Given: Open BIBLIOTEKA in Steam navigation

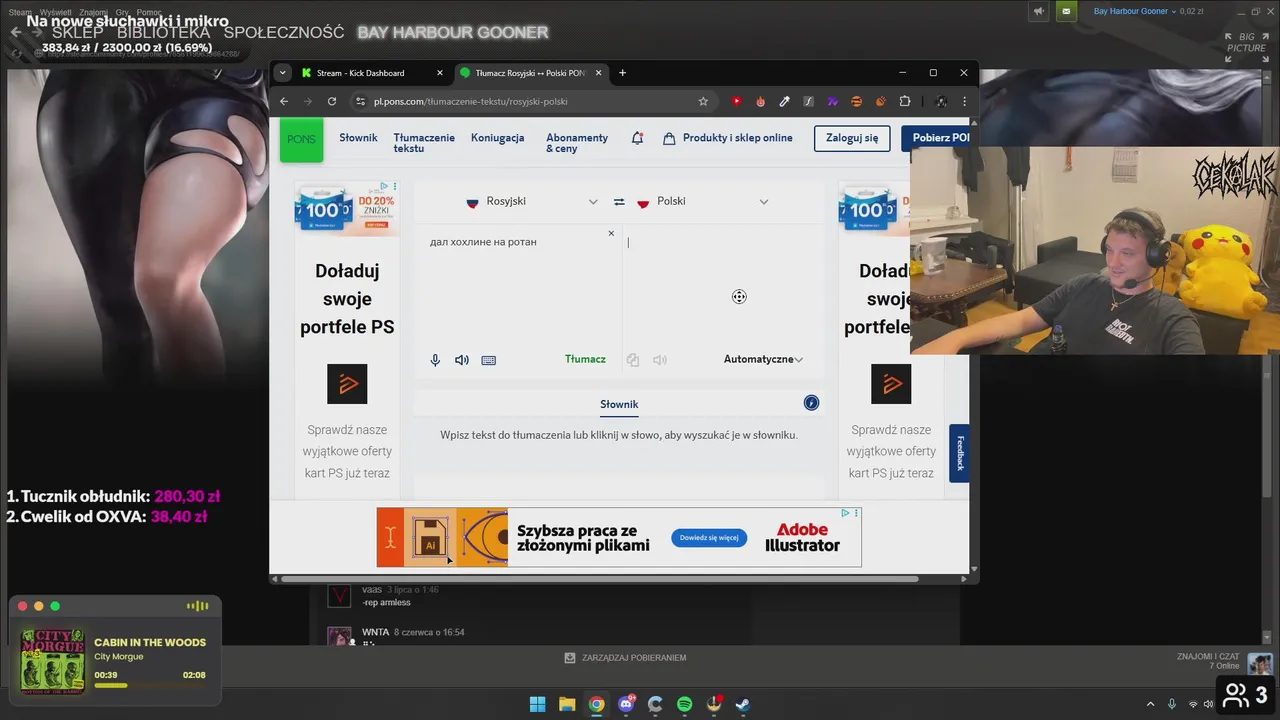Looking at the screenshot, I should (164, 32).
